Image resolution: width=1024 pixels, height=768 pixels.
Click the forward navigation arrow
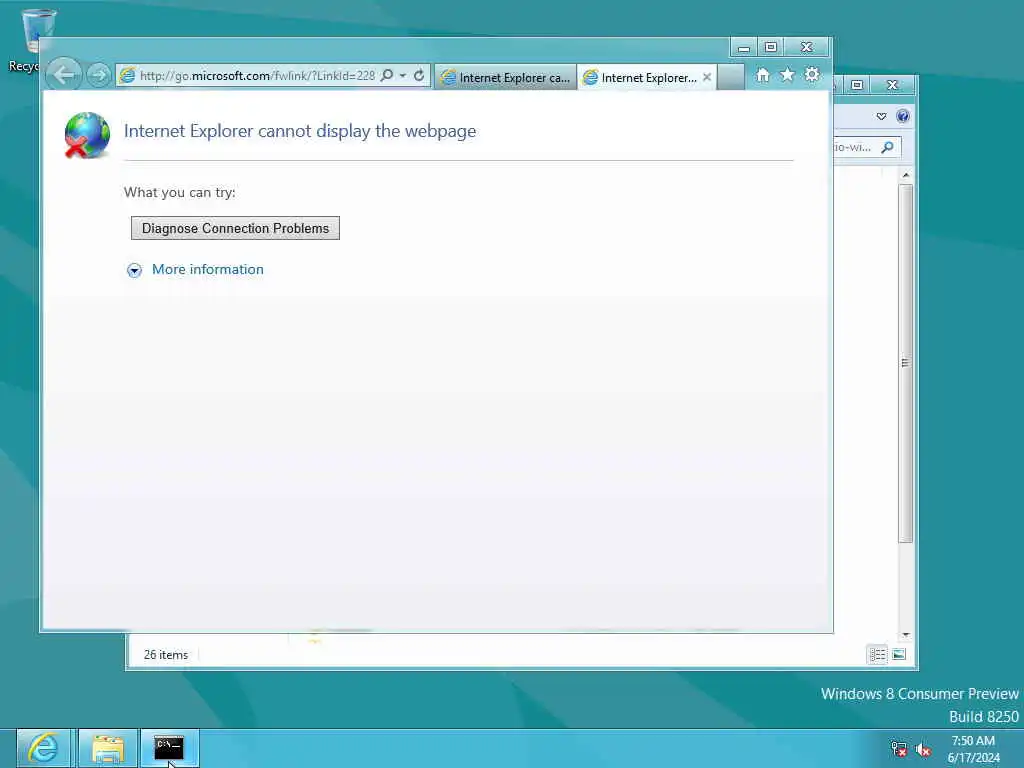click(x=99, y=76)
